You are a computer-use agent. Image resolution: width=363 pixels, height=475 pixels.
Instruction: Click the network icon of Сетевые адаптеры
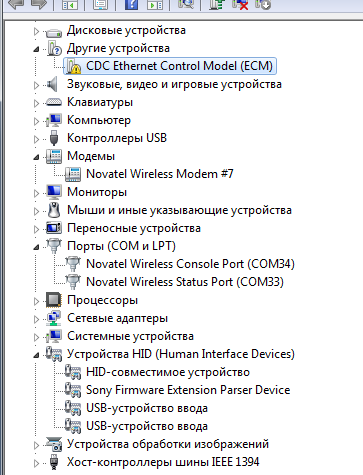click(54, 318)
